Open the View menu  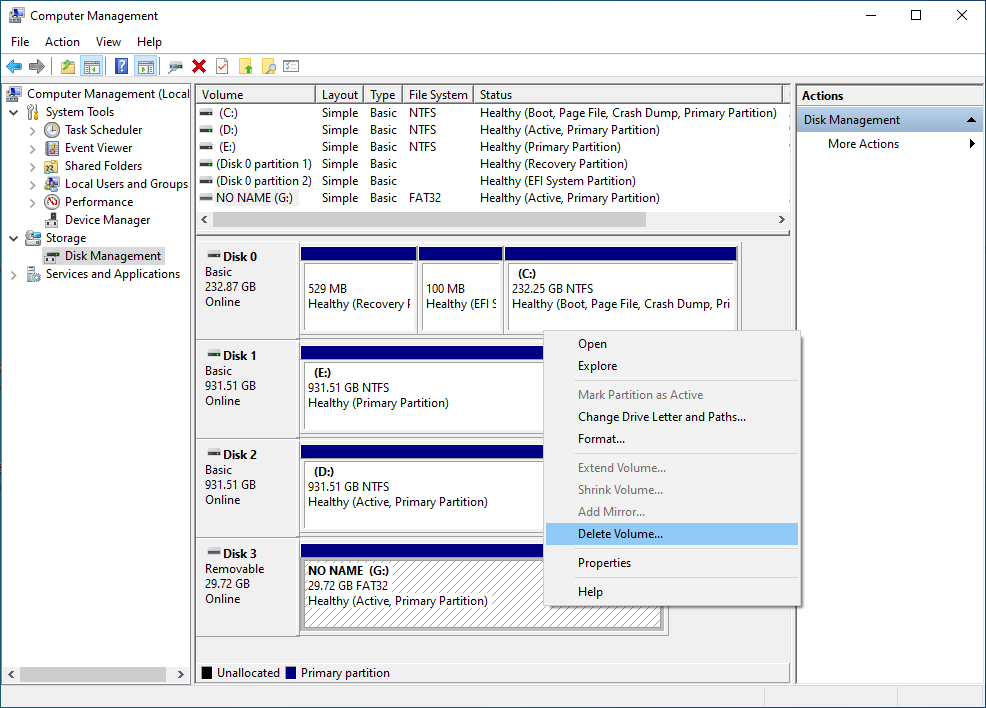tap(108, 41)
